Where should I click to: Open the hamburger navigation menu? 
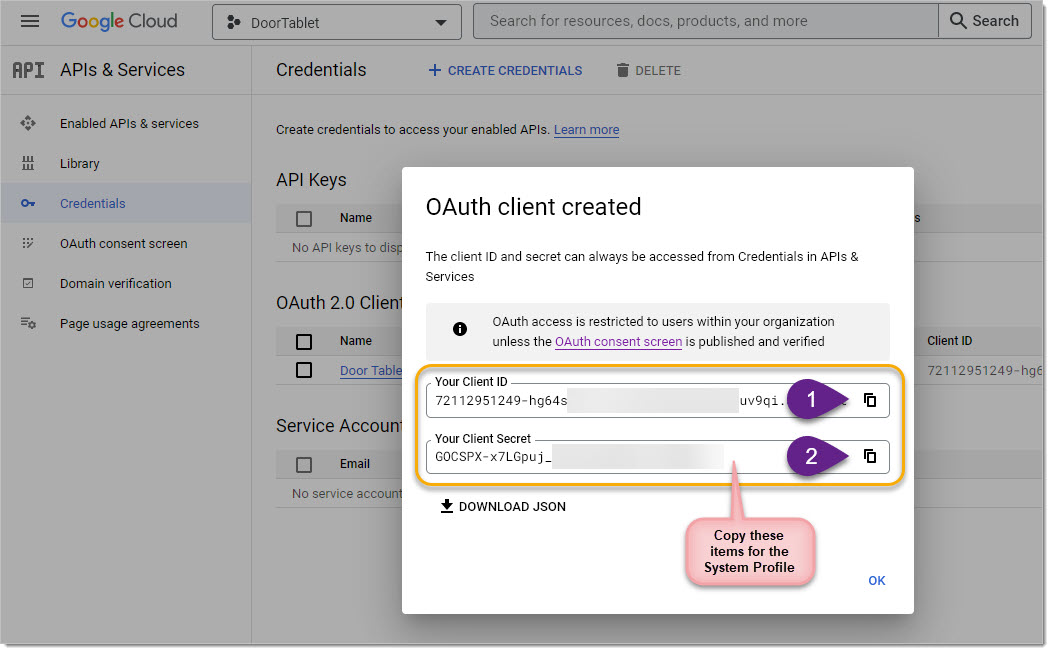pyautogui.click(x=29, y=21)
